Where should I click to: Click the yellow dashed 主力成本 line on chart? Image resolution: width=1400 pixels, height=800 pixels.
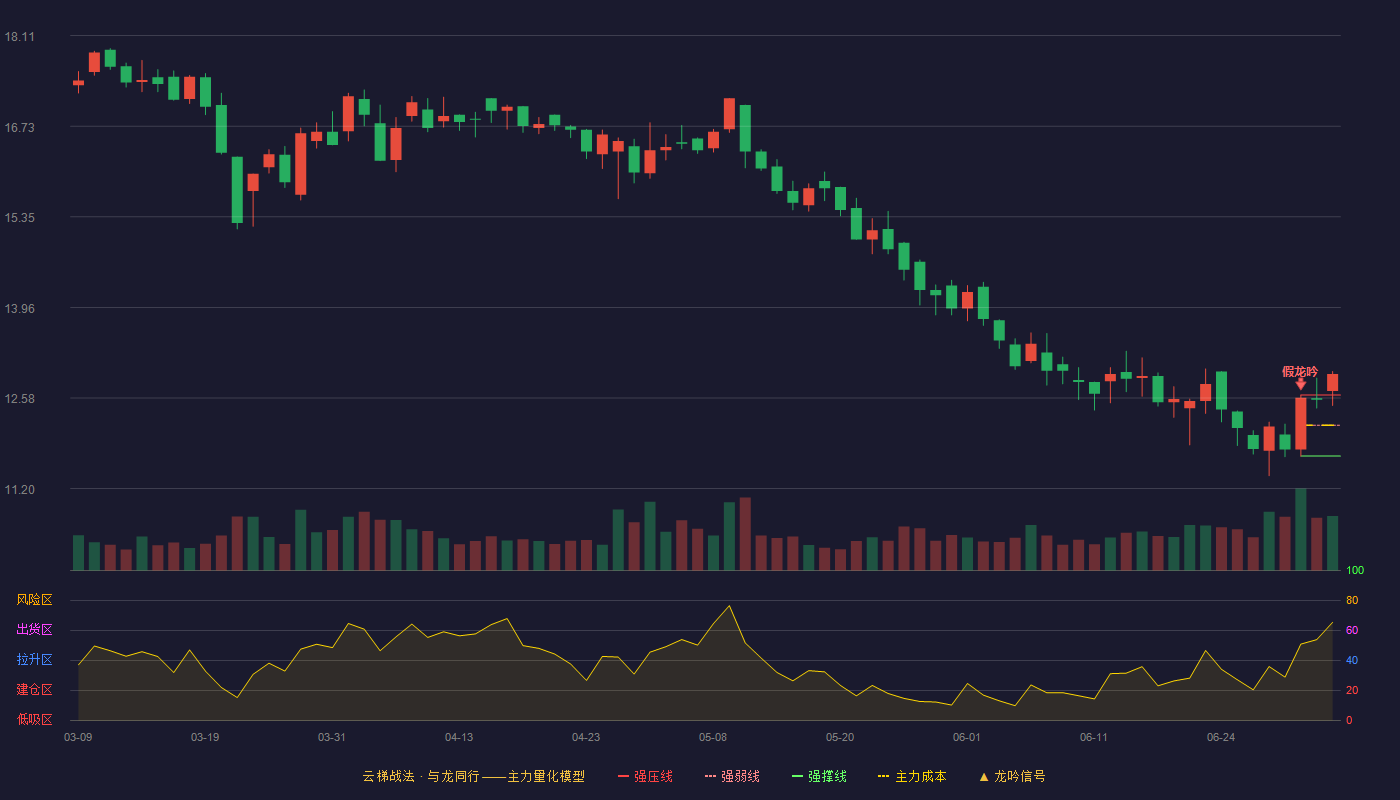(x=1322, y=425)
